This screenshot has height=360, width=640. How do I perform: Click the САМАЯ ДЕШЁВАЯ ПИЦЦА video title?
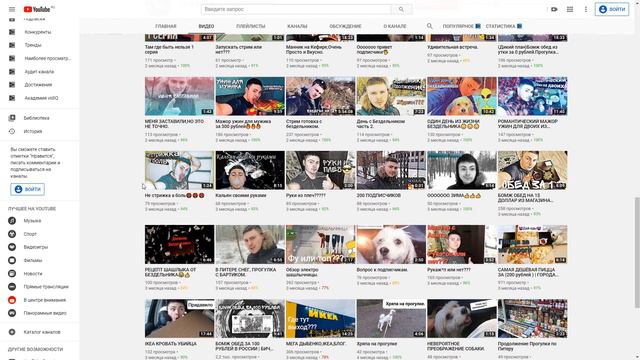528,272
